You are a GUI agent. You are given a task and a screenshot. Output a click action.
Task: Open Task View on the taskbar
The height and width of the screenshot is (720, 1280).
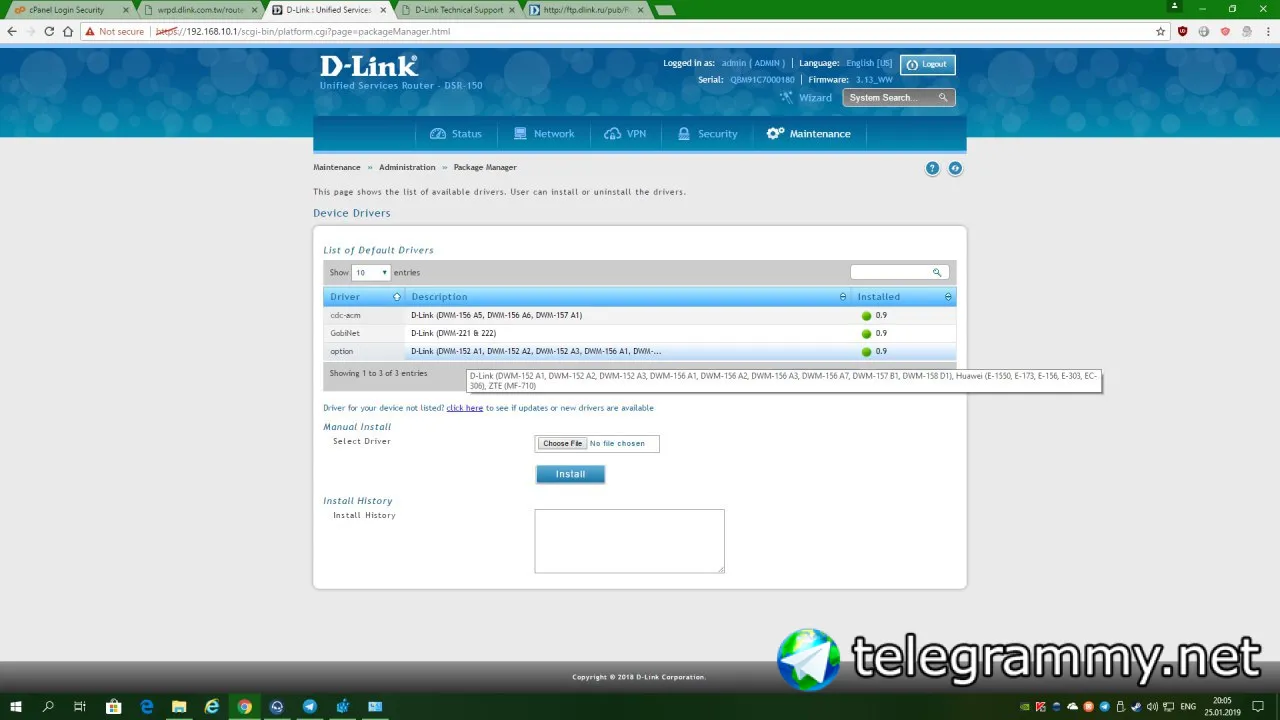(80, 706)
